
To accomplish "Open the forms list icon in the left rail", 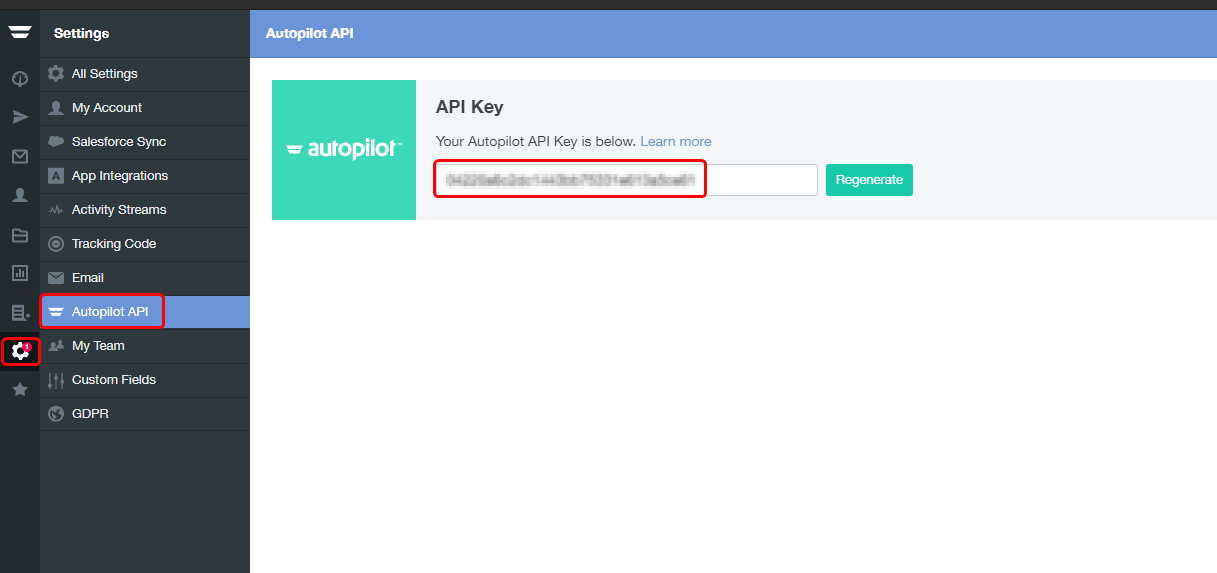I will pyautogui.click(x=19, y=313).
